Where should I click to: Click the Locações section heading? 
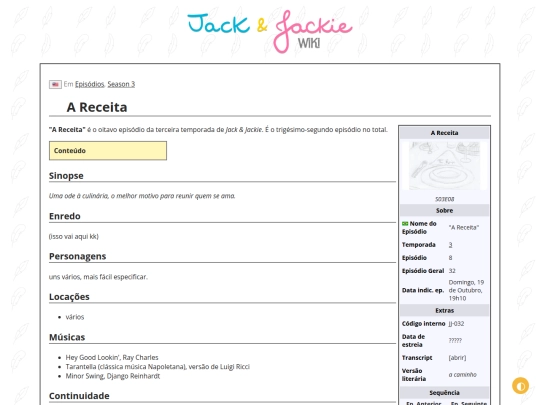pos(69,297)
